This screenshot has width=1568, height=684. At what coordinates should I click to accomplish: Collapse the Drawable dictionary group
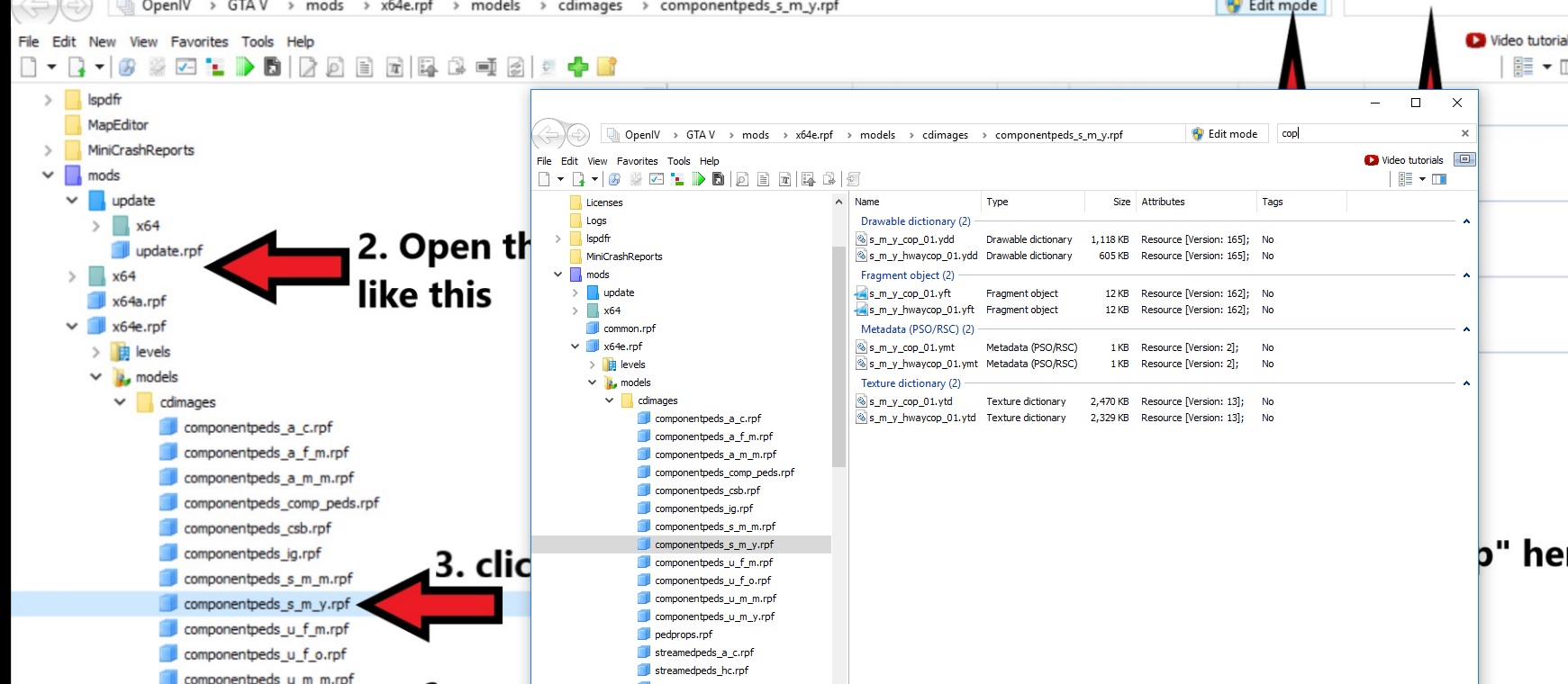click(x=1466, y=221)
